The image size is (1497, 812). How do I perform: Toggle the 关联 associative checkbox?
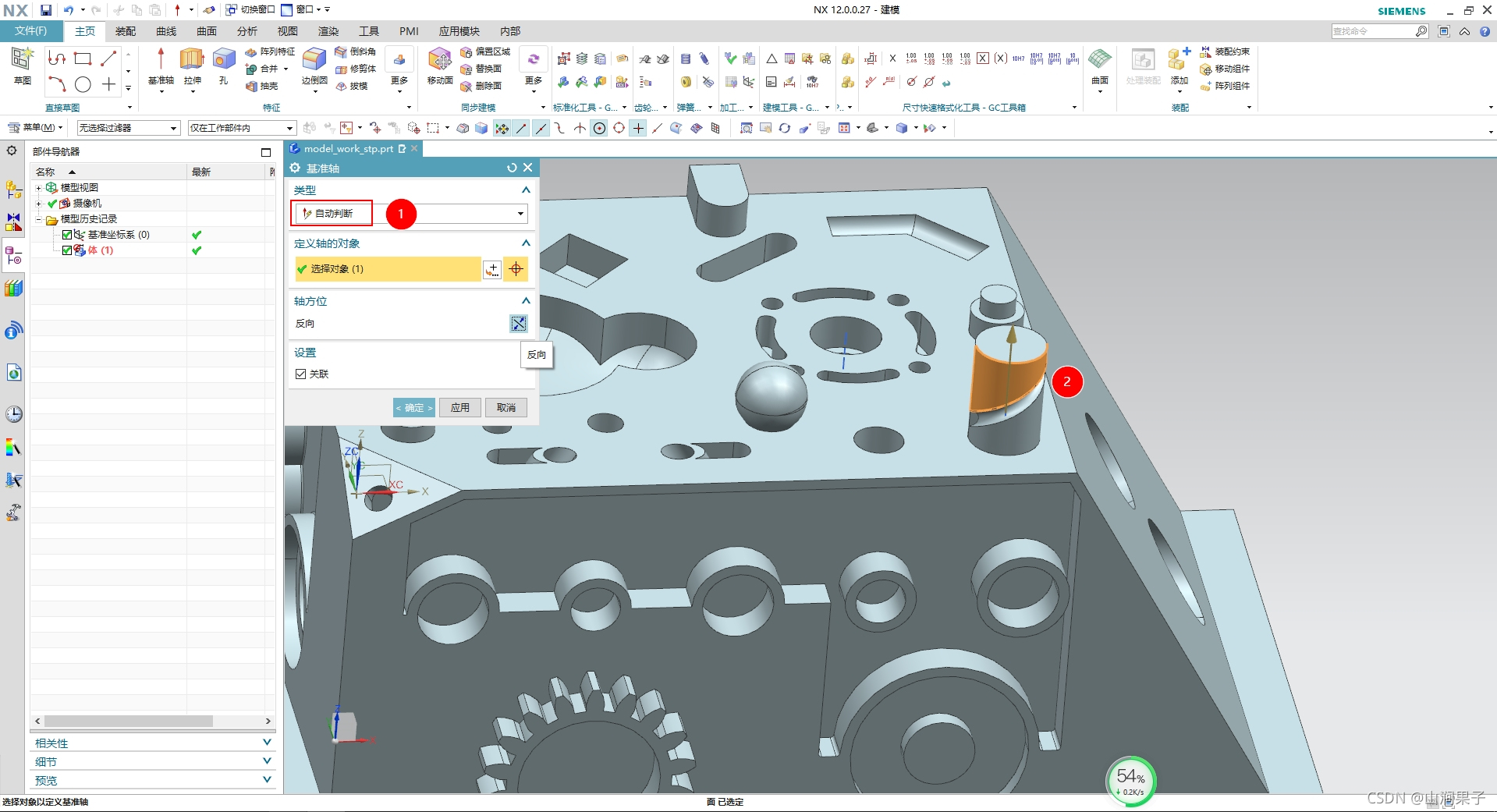301,374
